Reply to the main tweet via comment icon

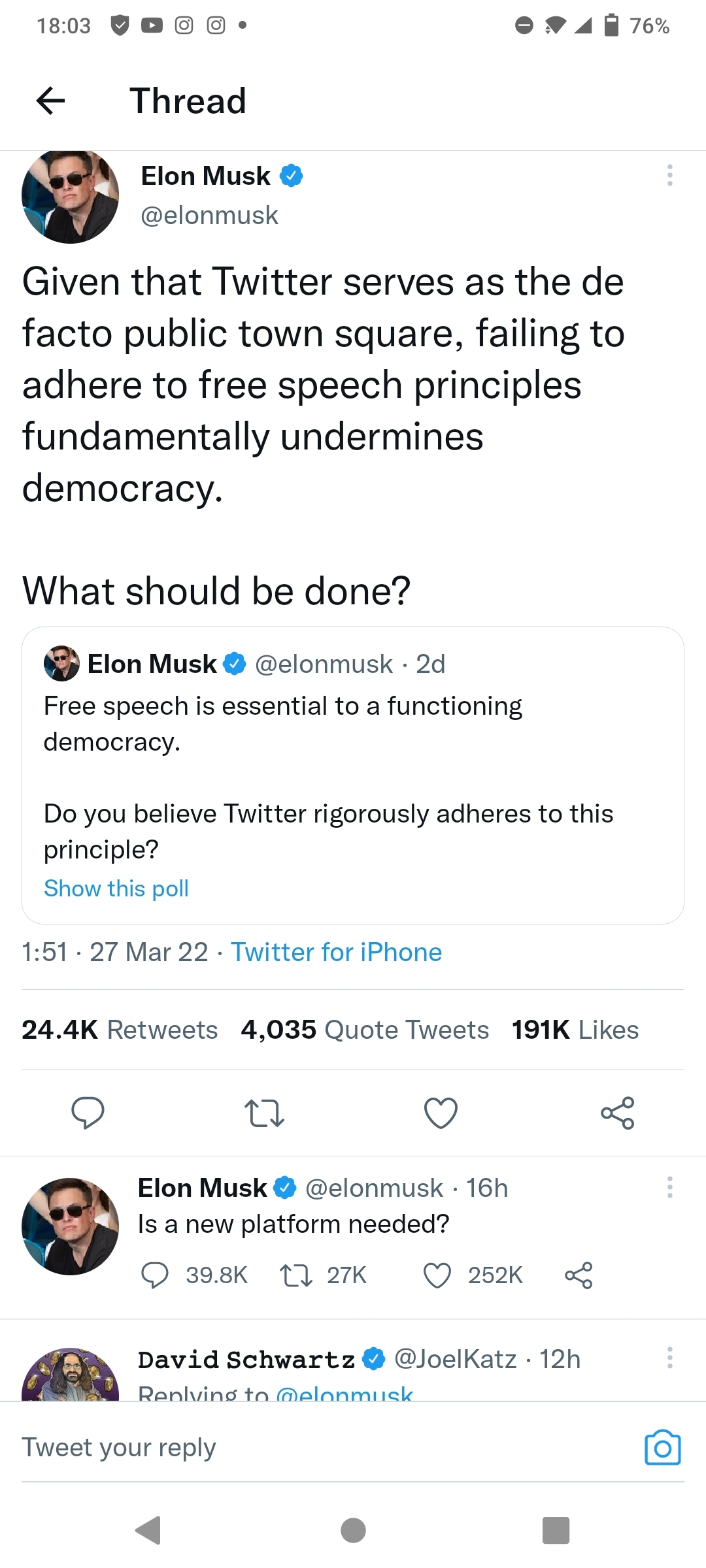pos(88,1113)
